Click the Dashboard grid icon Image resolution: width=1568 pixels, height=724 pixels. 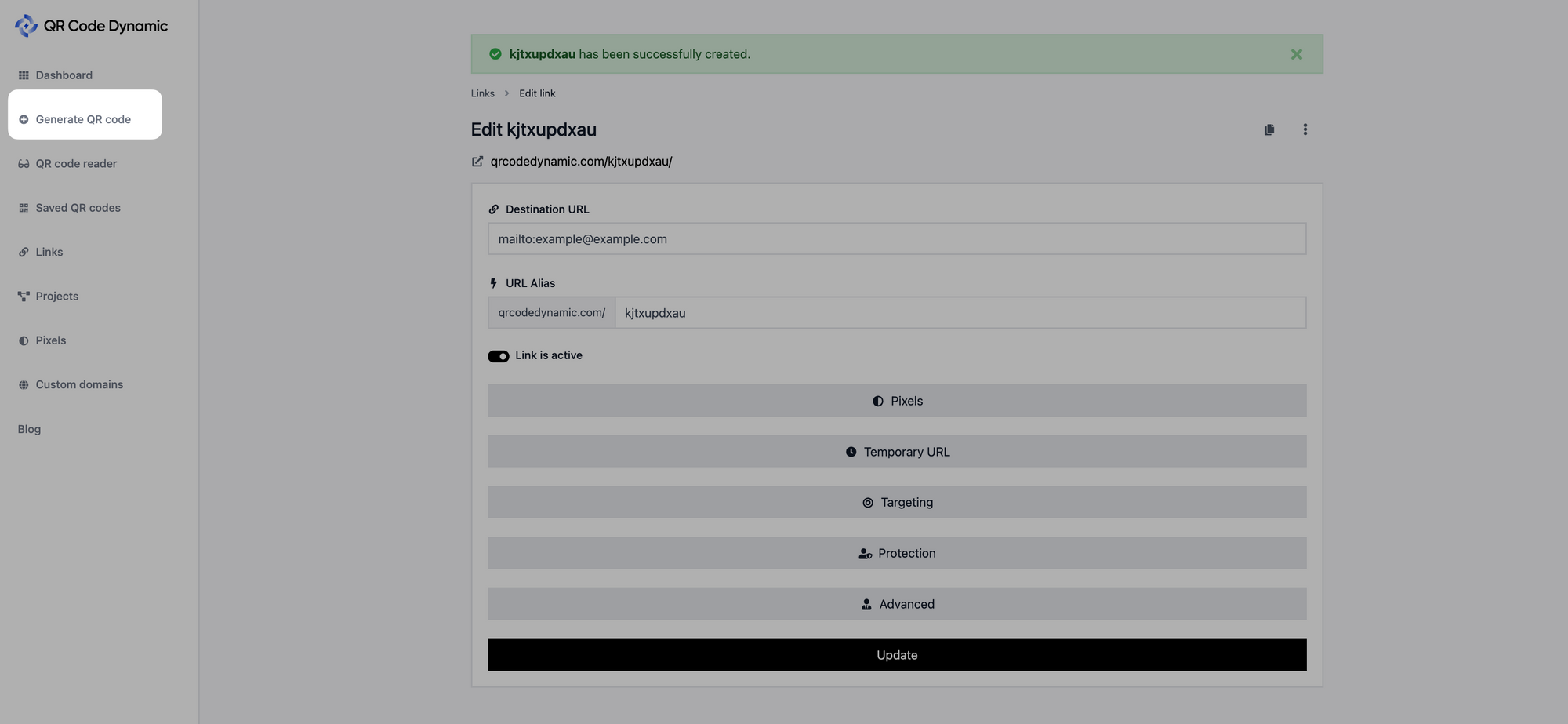click(24, 75)
